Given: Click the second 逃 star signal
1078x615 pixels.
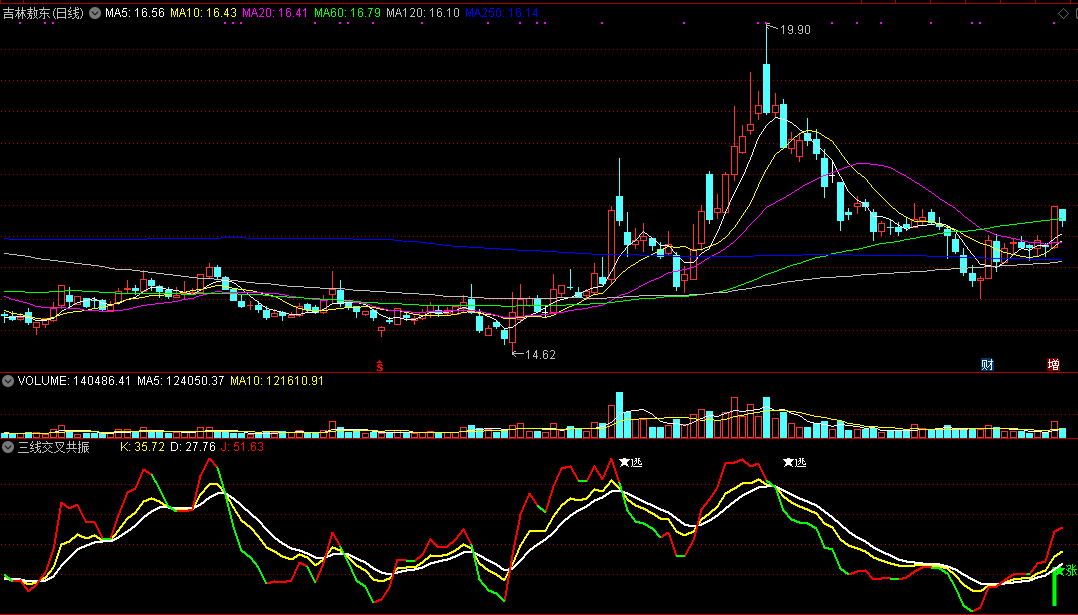Looking at the screenshot, I should point(794,462).
